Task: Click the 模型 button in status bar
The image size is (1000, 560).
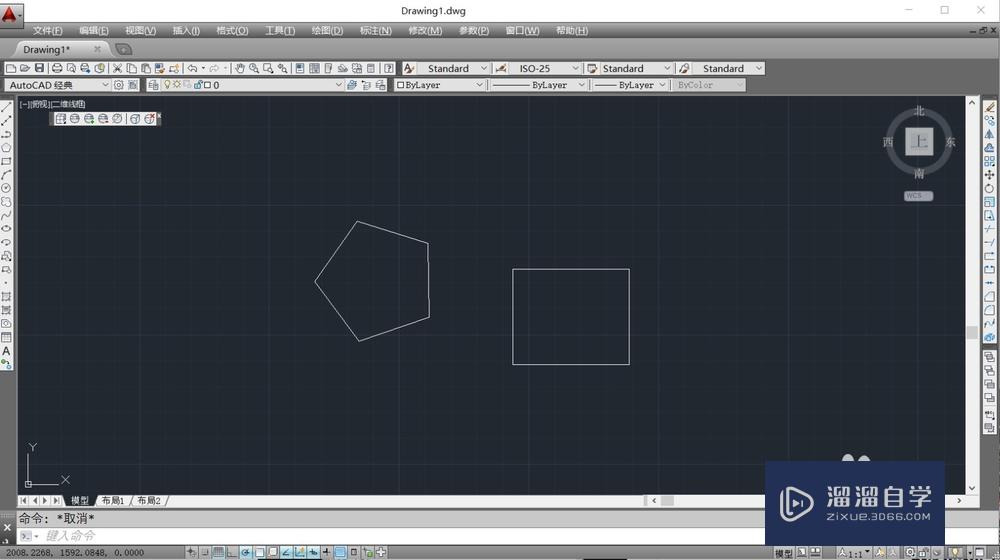Action: click(784, 553)
